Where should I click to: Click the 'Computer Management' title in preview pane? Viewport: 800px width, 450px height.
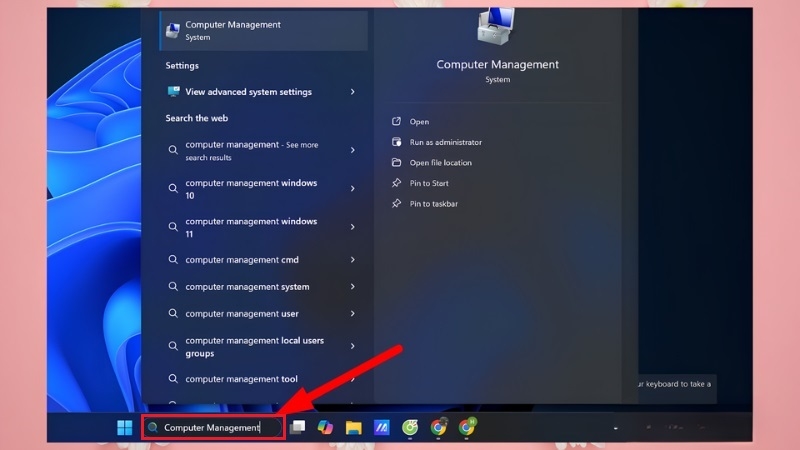coord(497,64)
